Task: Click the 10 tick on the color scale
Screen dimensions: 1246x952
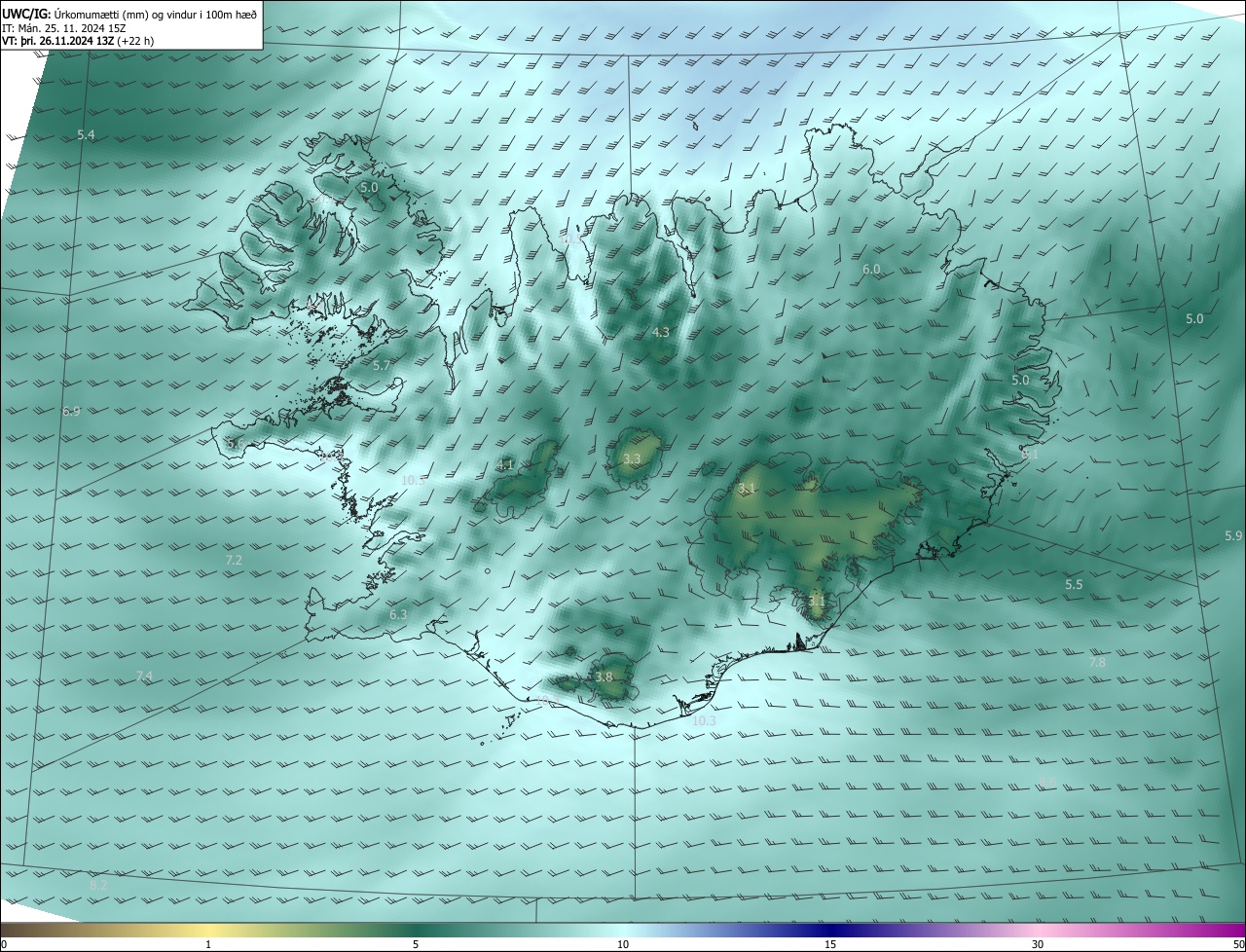Action: coord(623,943)
